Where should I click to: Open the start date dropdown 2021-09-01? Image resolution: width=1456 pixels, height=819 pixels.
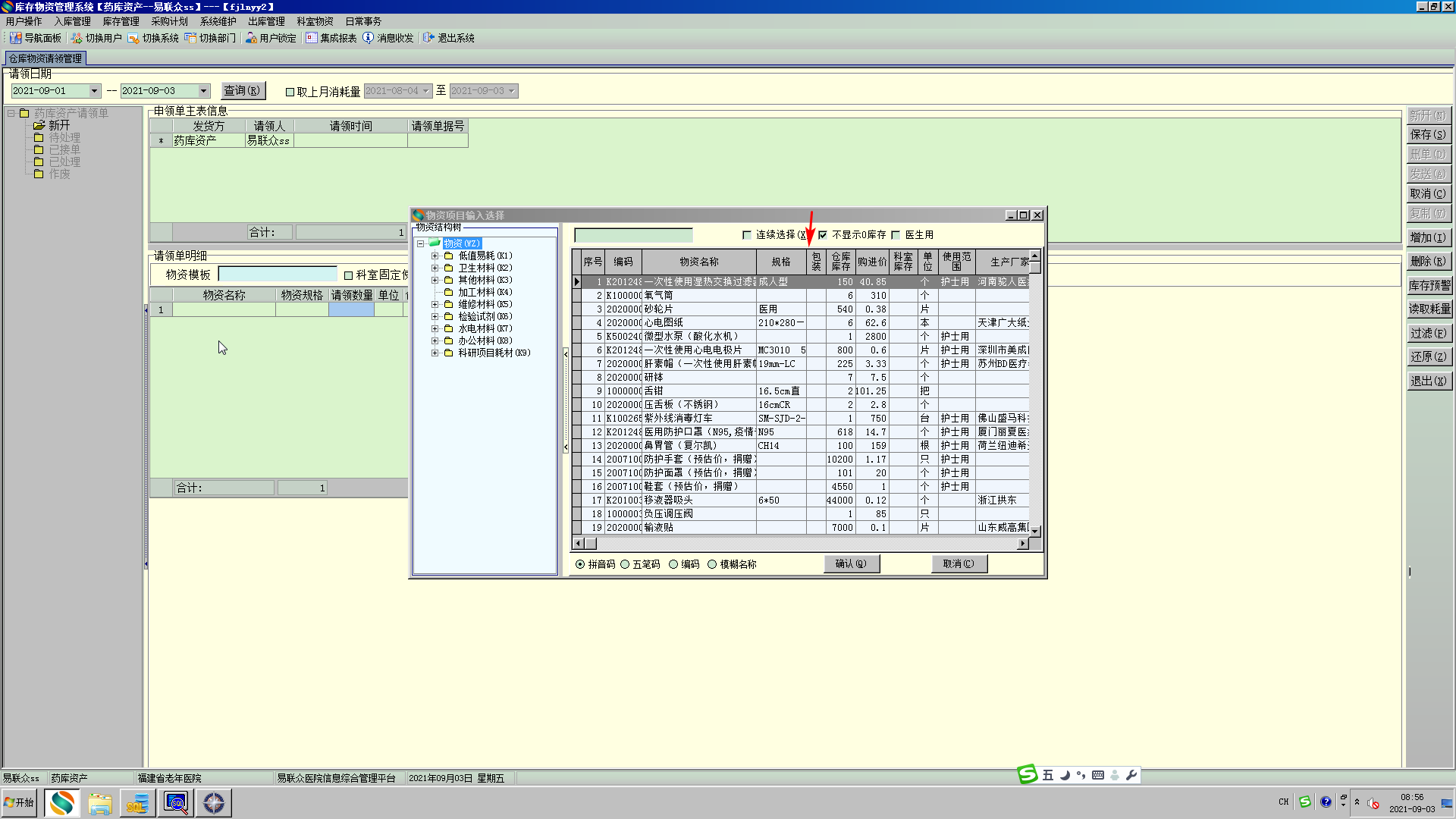coord(94,91)
